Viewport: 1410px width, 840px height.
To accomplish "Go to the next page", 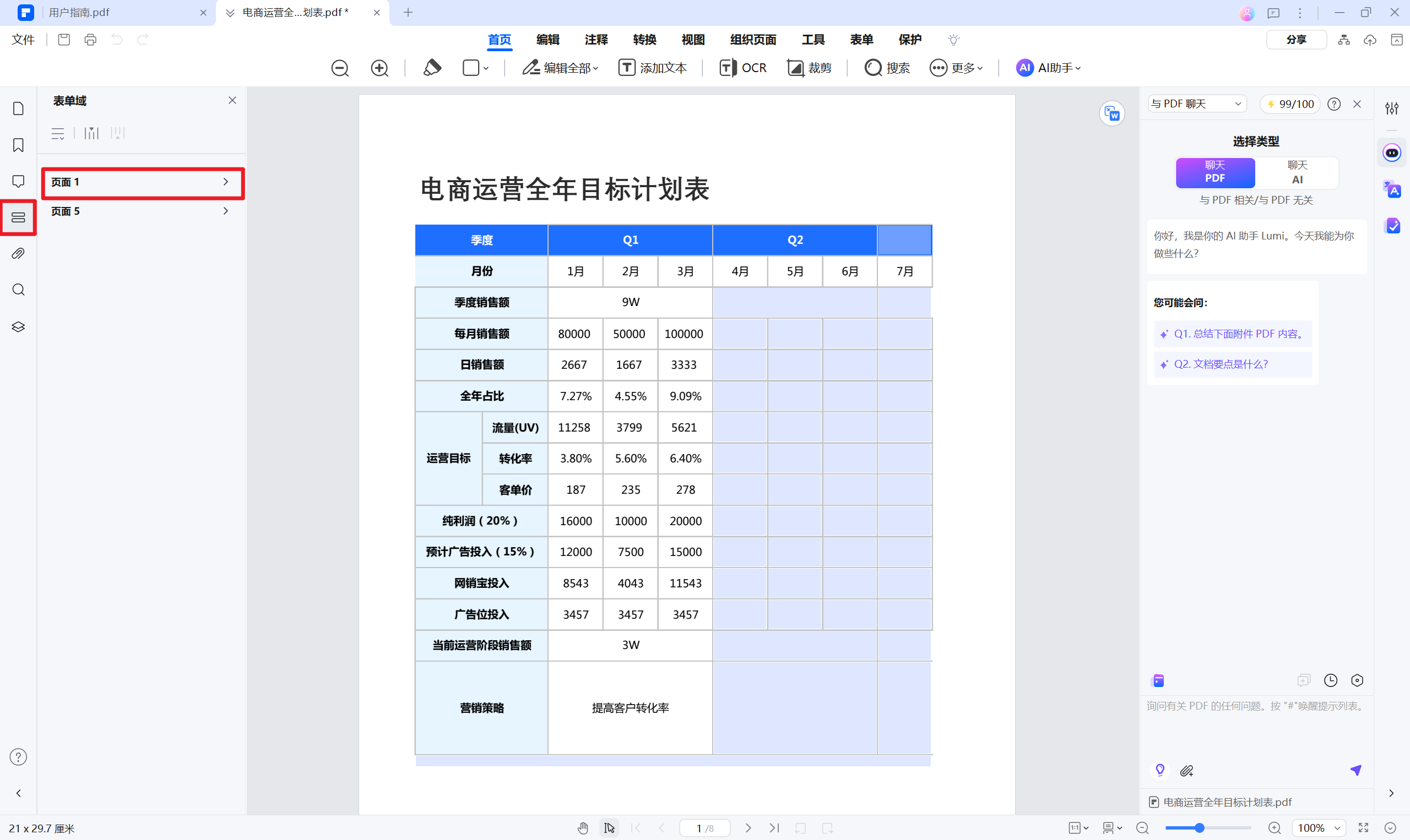I will pyautogui.click(x=748, y=828).
